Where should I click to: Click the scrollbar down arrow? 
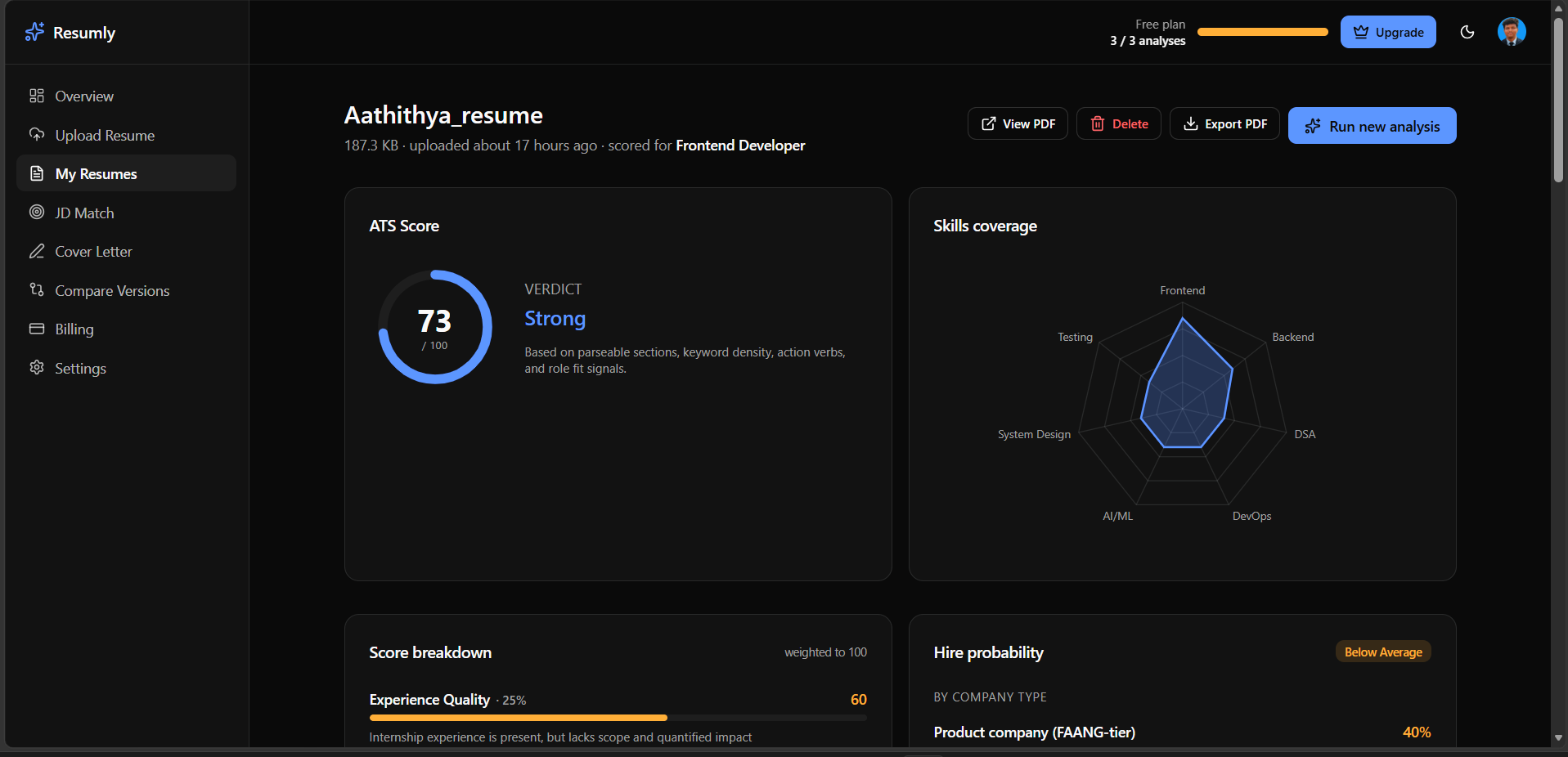(1558, 737)
